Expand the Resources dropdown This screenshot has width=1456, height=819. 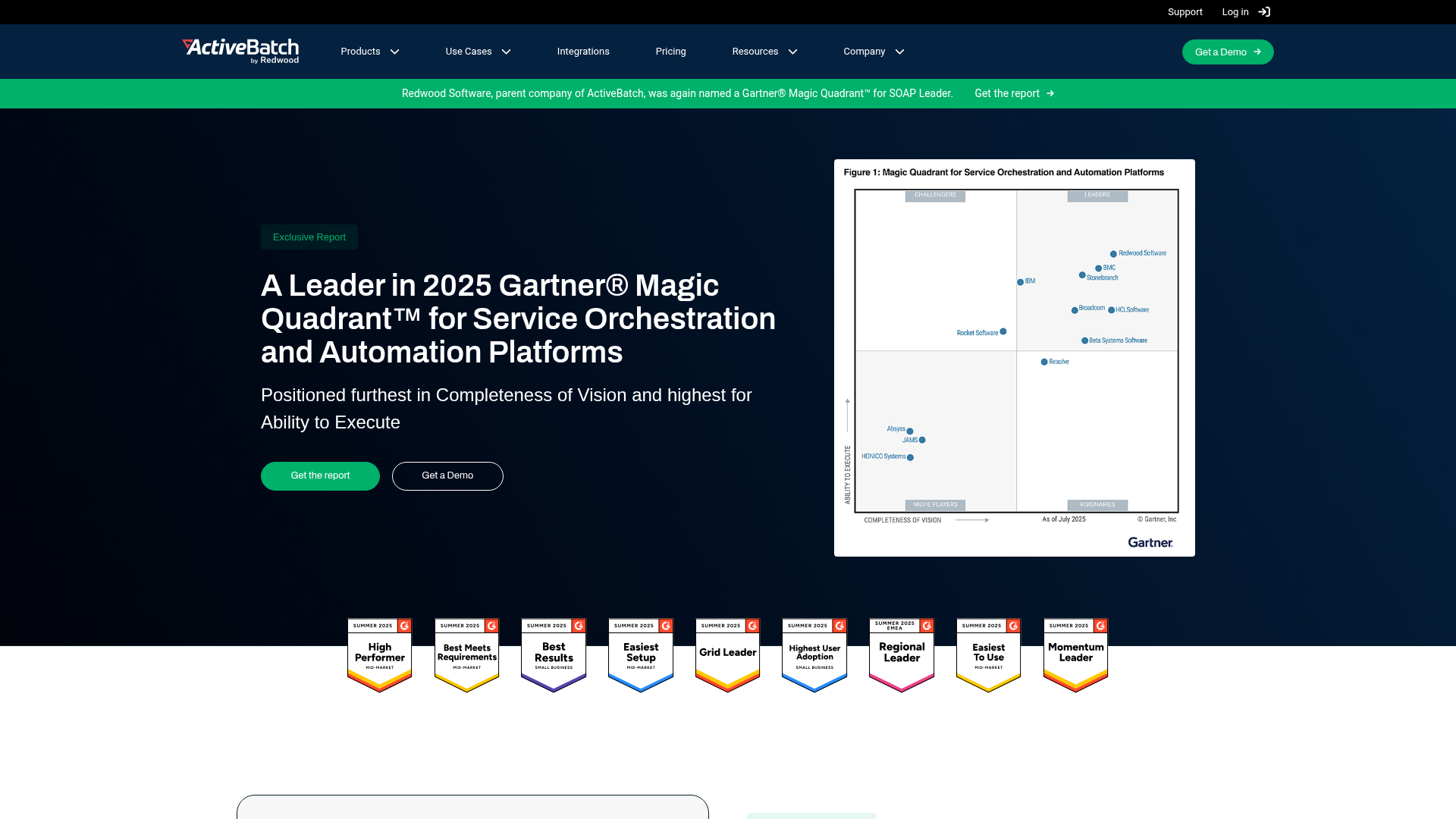(x=764, y=52)
